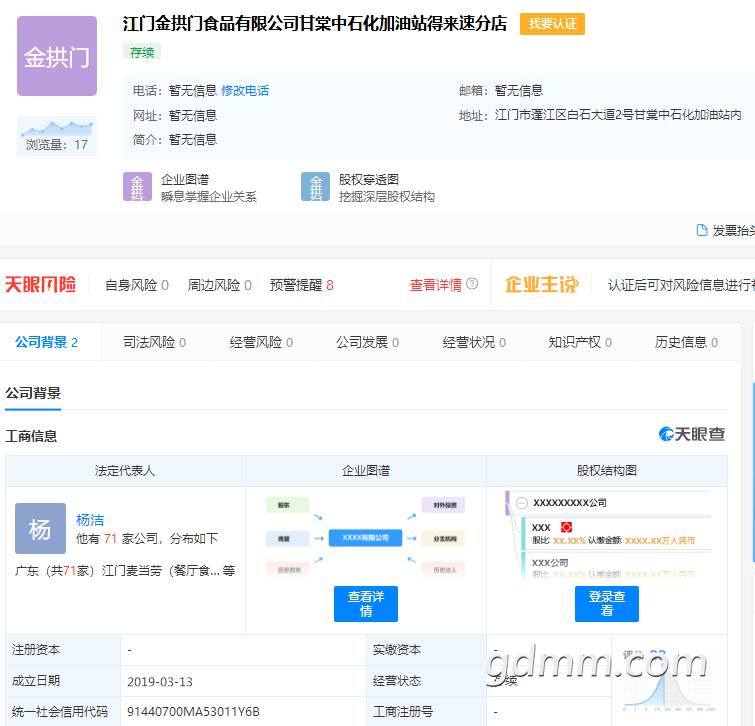This screenshot has width=755, height=726.
Task: Click the 天眼查 logo near 工商信息
Action: click(691, 434)
